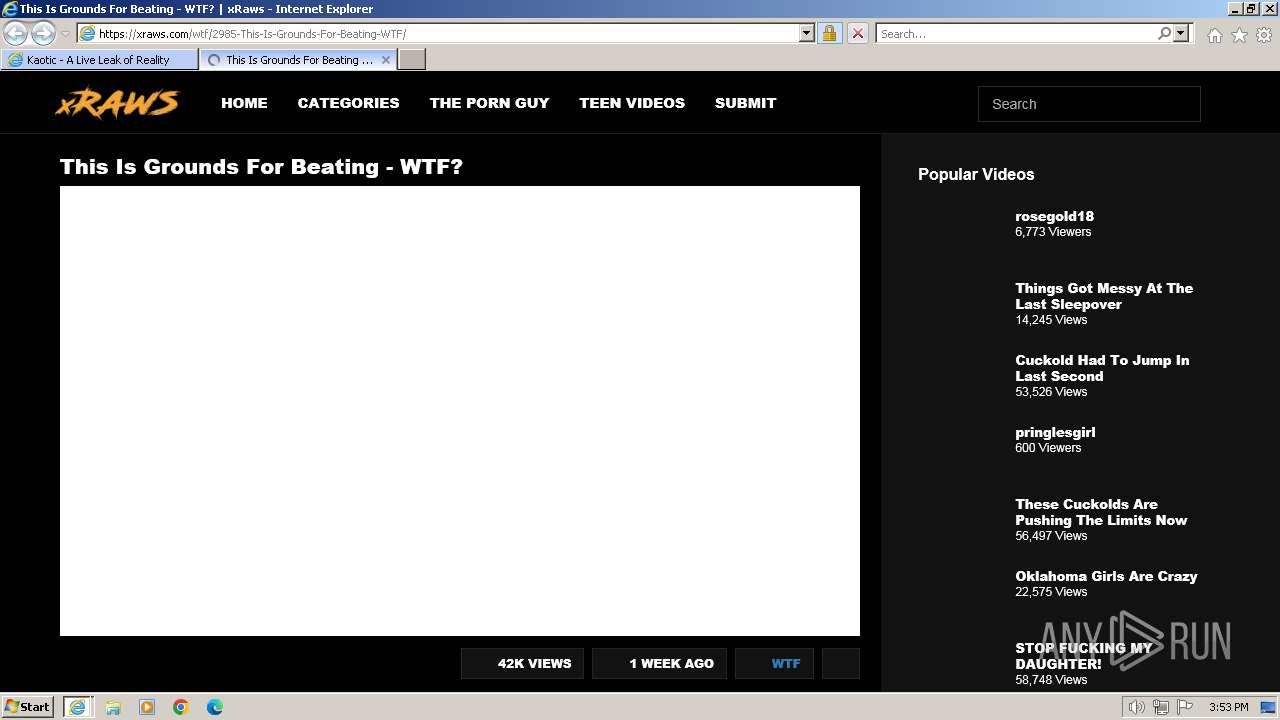Open the recent pages dropdown arrow
This screenshot has width=1280, height=720.
click(x=66, y=34)
